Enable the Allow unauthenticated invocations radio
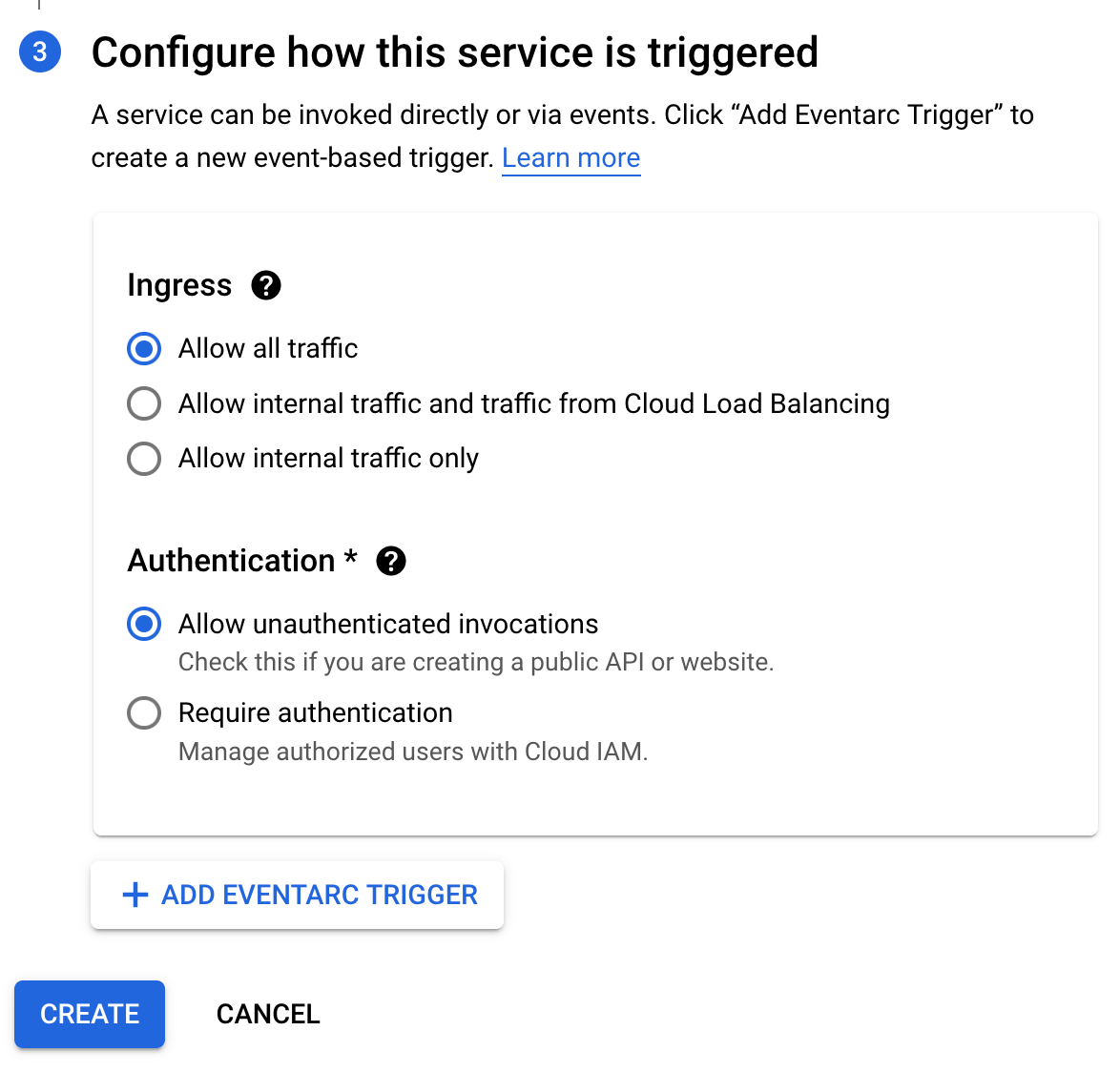The image size is (1120, 1072). tap(144, 625)
